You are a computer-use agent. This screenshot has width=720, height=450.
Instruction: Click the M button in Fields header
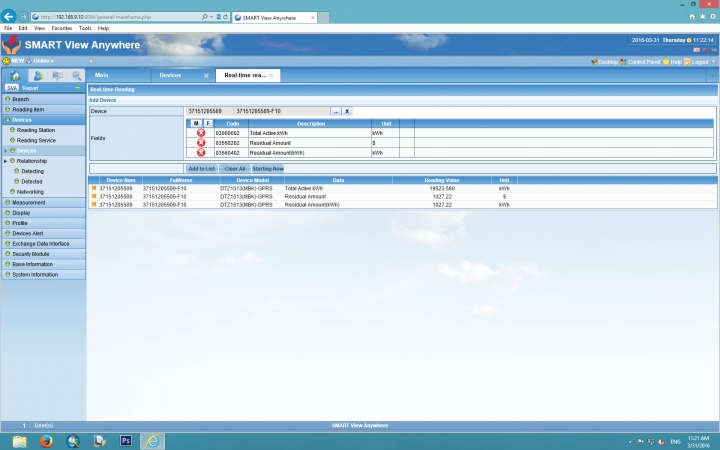pyautogui.click(x=196, y=124)
